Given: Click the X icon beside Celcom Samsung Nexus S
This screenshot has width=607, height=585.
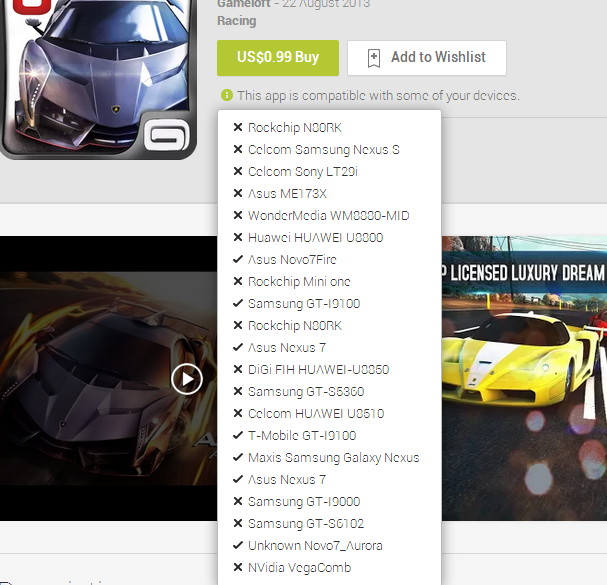Looking at the screenshot, I should coord(238,150).
